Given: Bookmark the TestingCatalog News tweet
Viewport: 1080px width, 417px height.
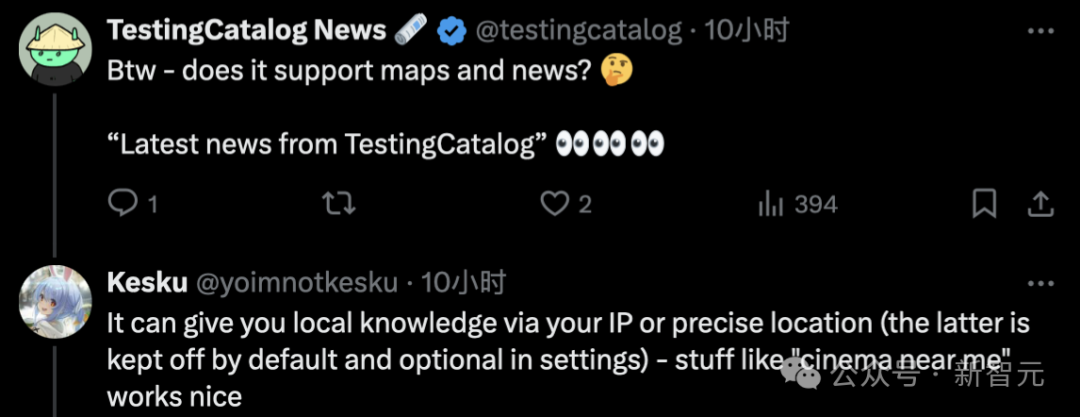Looking at the screenshot, I should click(984, 204).
